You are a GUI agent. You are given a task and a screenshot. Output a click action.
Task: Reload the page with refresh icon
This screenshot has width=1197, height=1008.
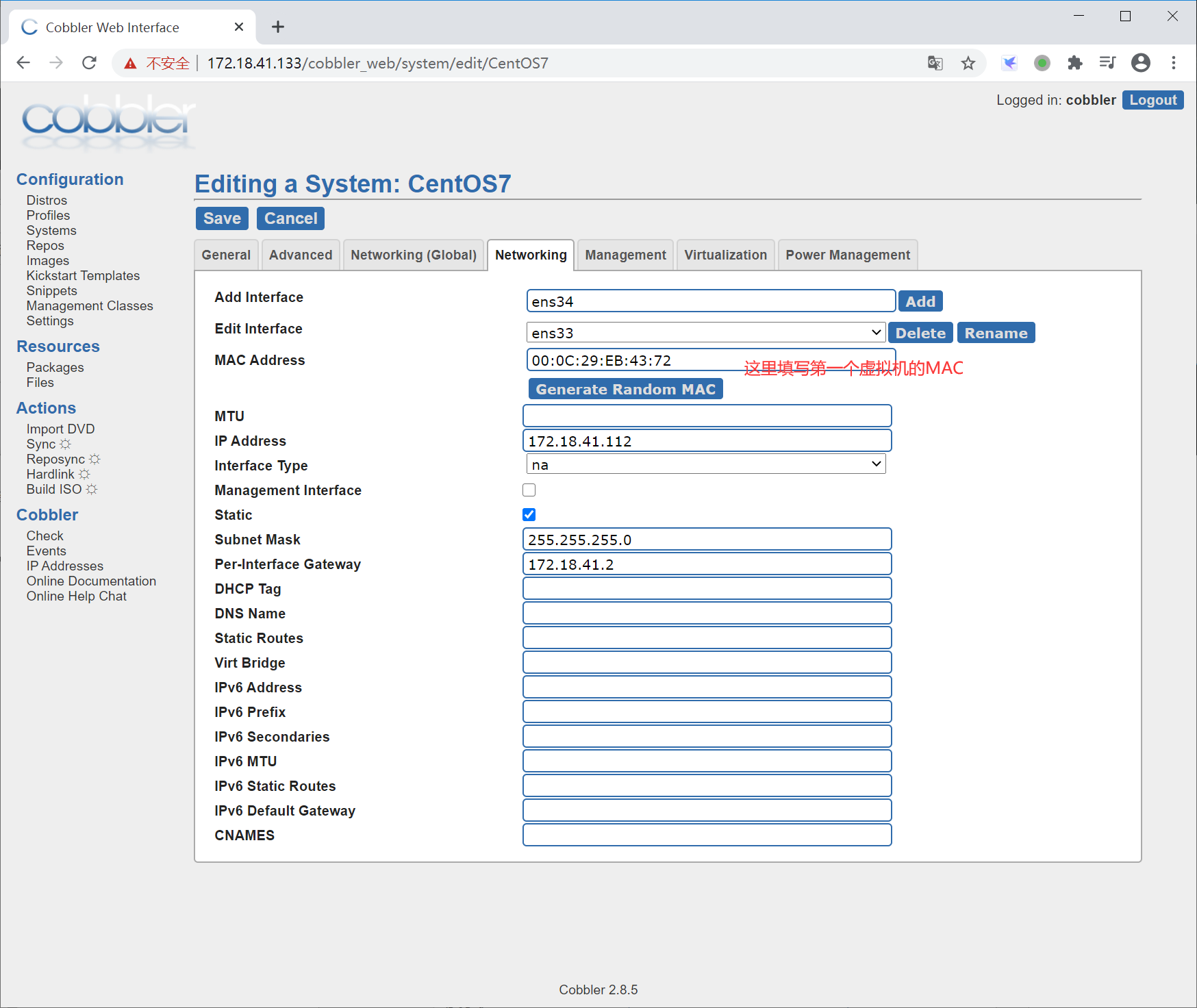[x=89, y=63]
